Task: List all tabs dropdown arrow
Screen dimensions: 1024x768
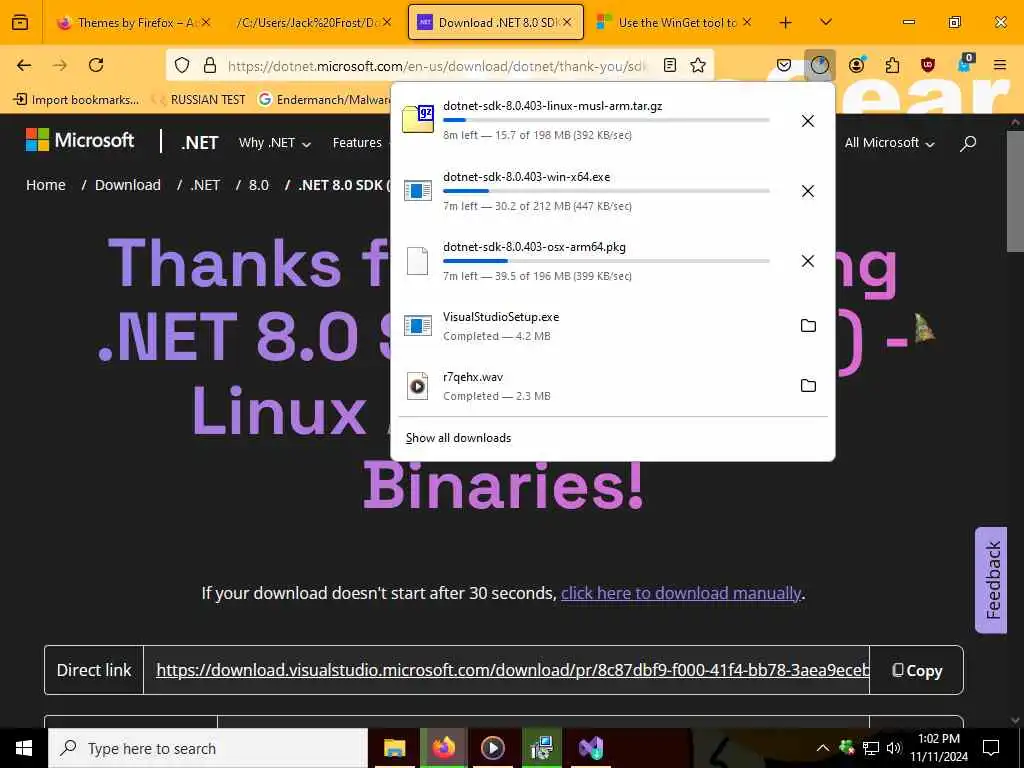Action: click(x=825, y=22)
